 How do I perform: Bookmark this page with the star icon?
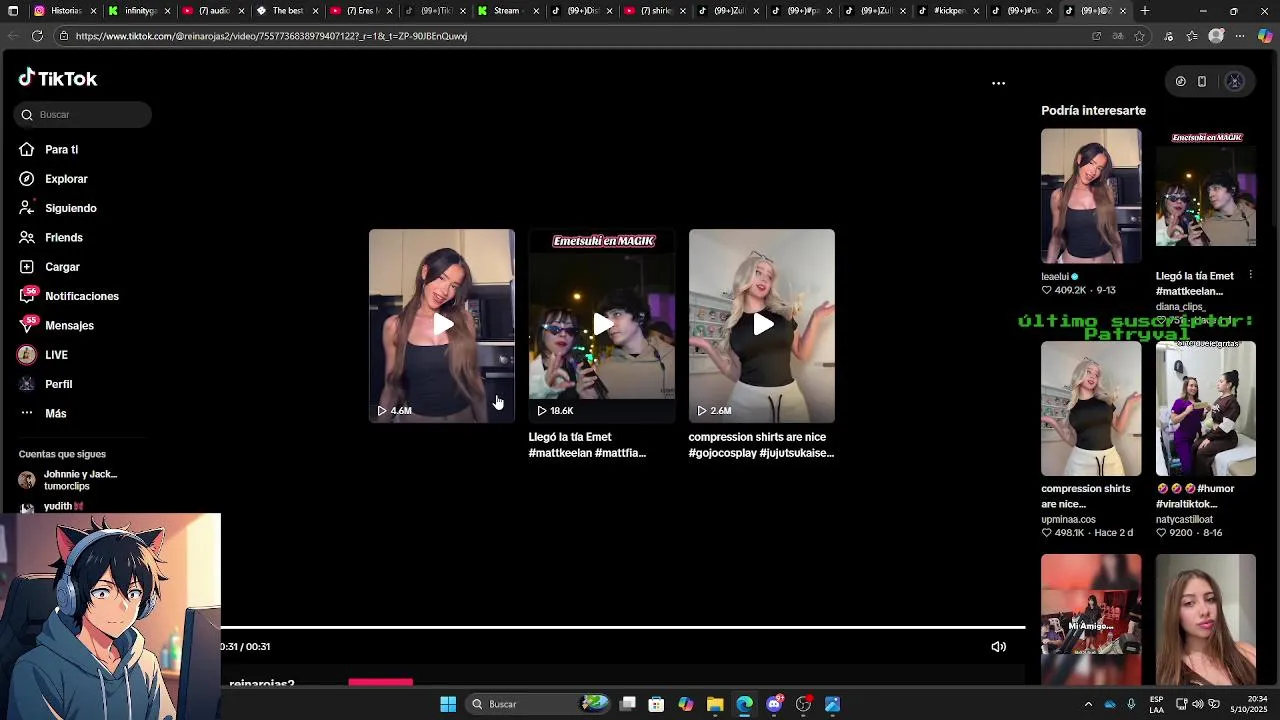[x=1139, y=36]
